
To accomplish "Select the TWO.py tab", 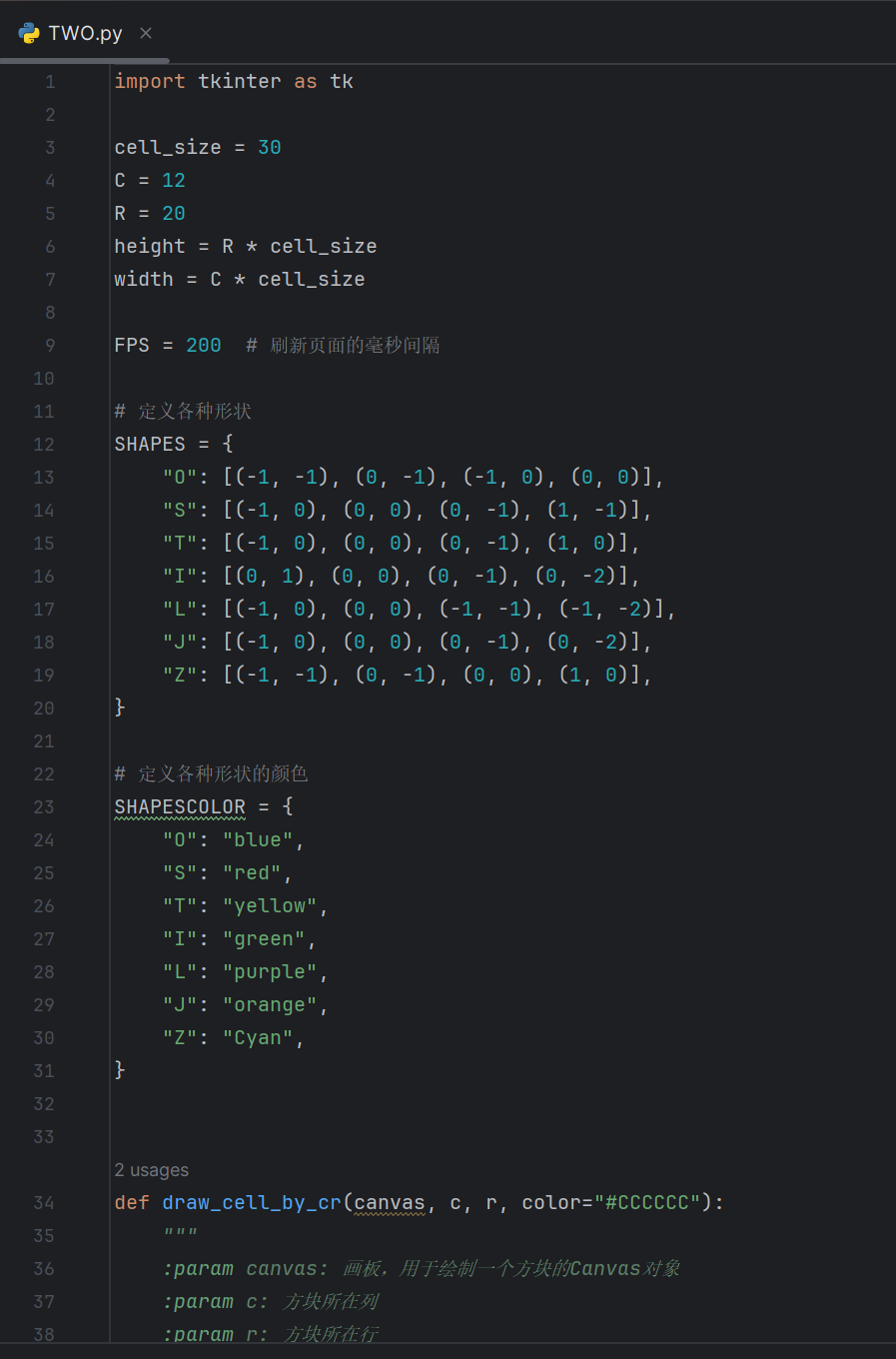I will click(x=85, y=33).
